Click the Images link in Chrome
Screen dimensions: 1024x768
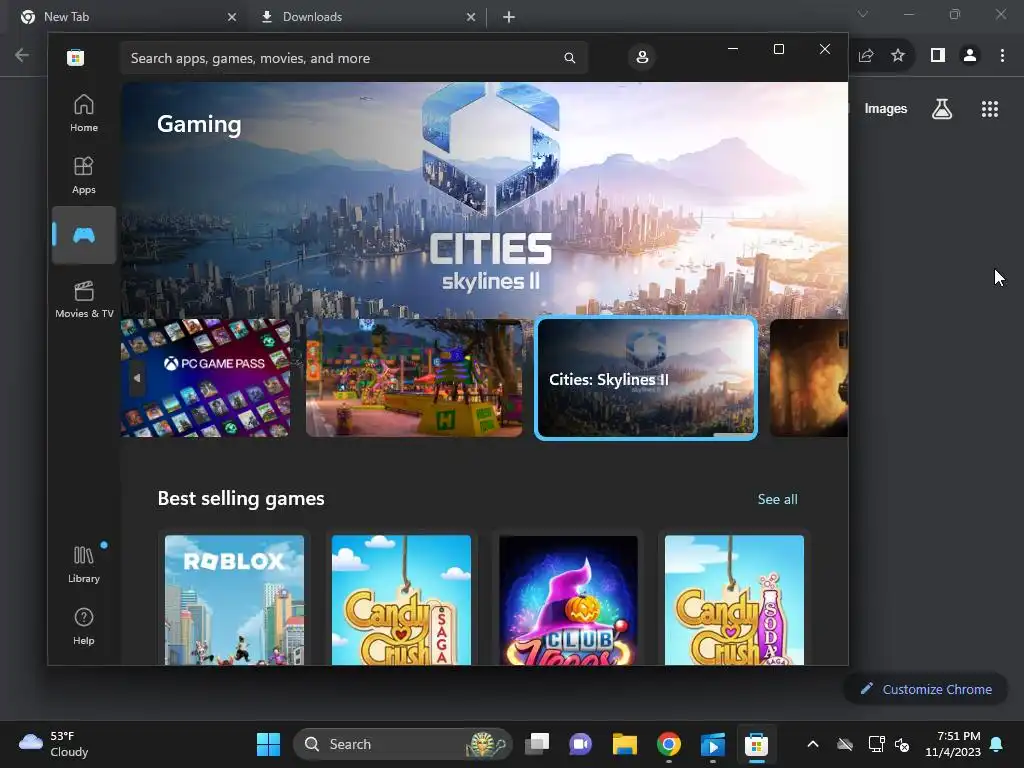886,108
